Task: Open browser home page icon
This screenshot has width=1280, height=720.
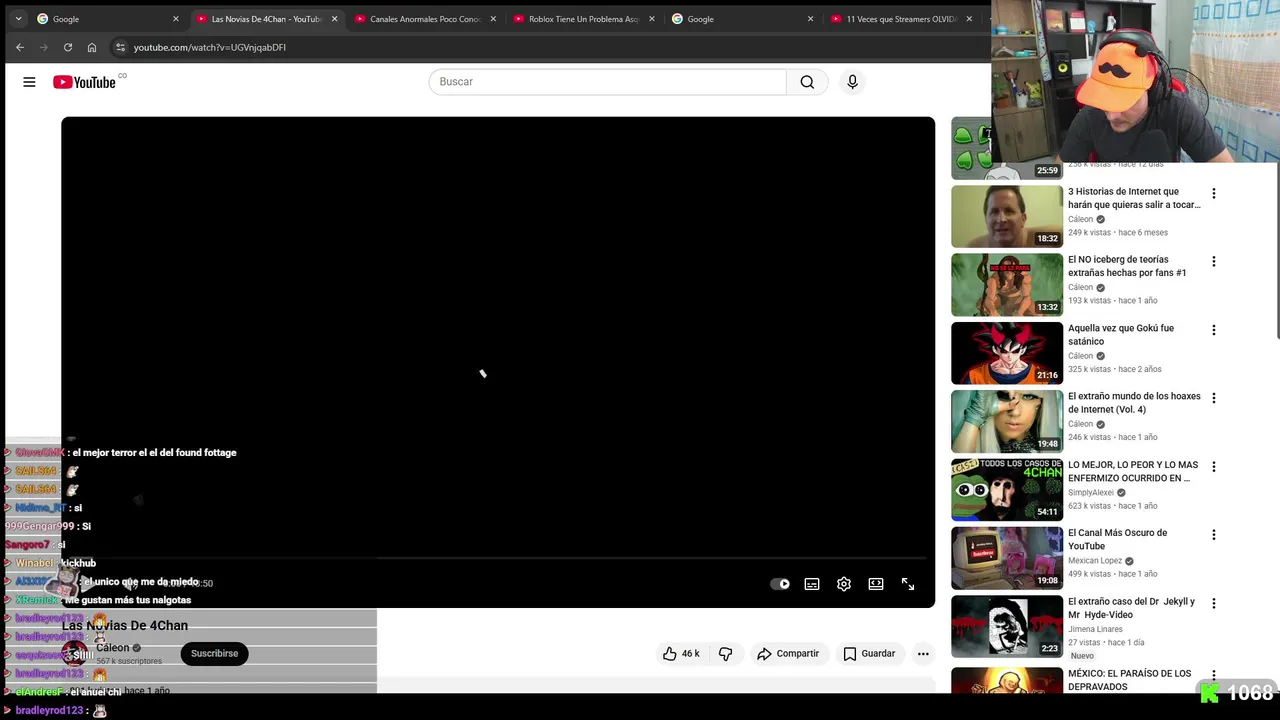Action: (92, 47)
